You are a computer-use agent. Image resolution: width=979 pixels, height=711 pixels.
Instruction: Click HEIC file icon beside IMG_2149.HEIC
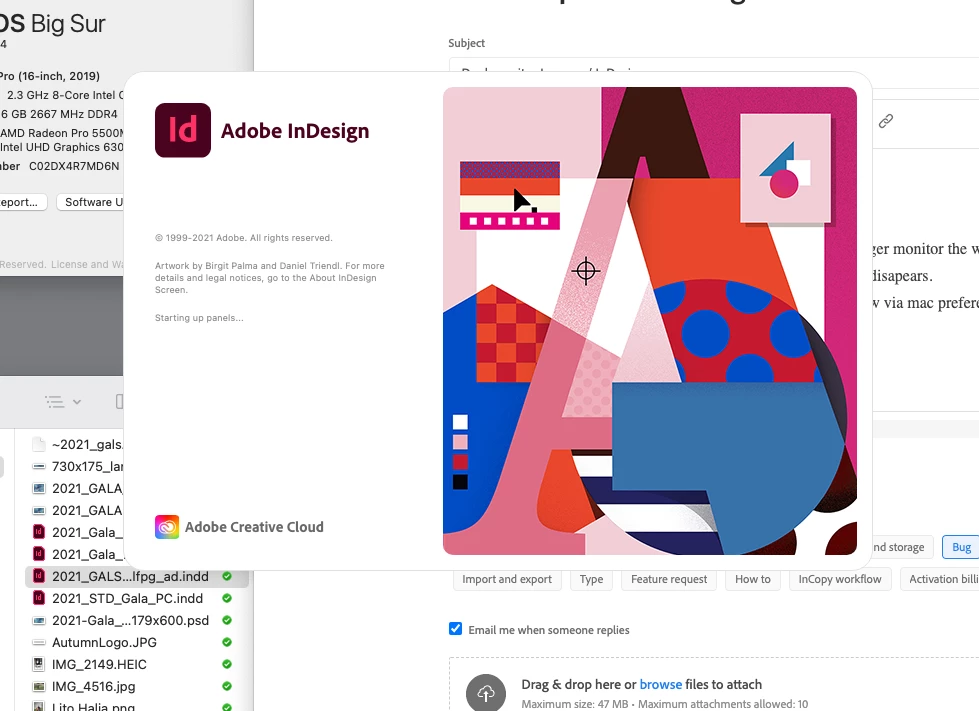pos(39,664)
